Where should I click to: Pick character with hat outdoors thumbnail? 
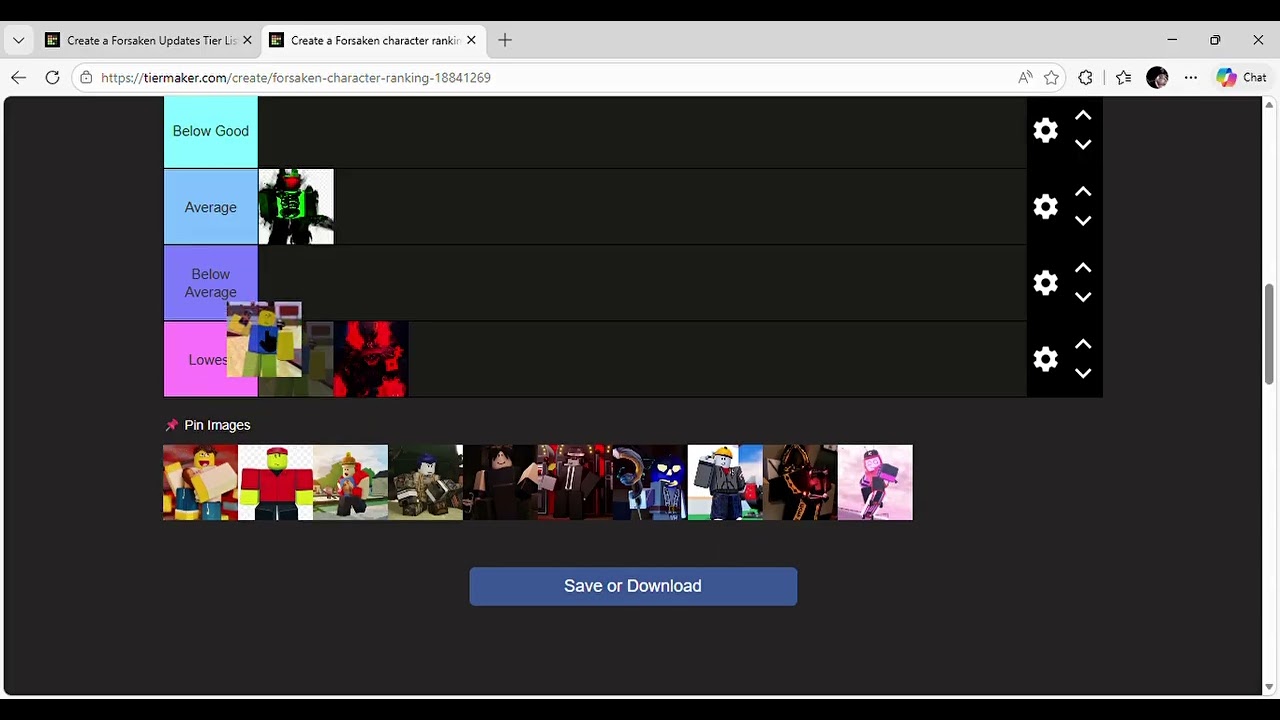click(350, 483)
